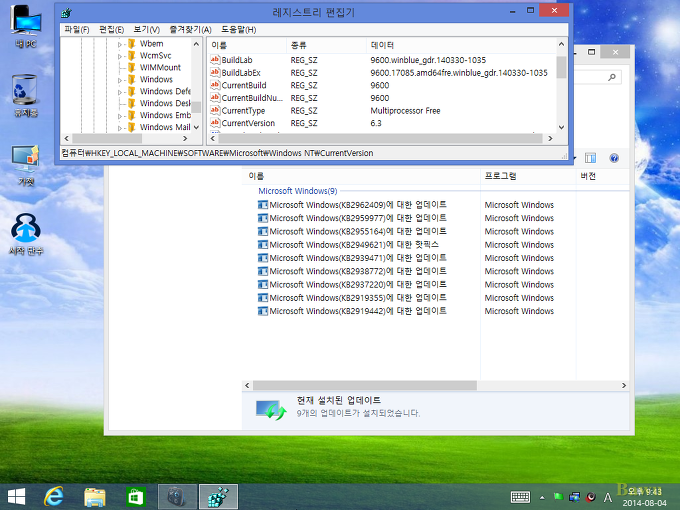Open the 편집(E) menu
This screenshot has width=680, height=510.
(x=111, y=29)
